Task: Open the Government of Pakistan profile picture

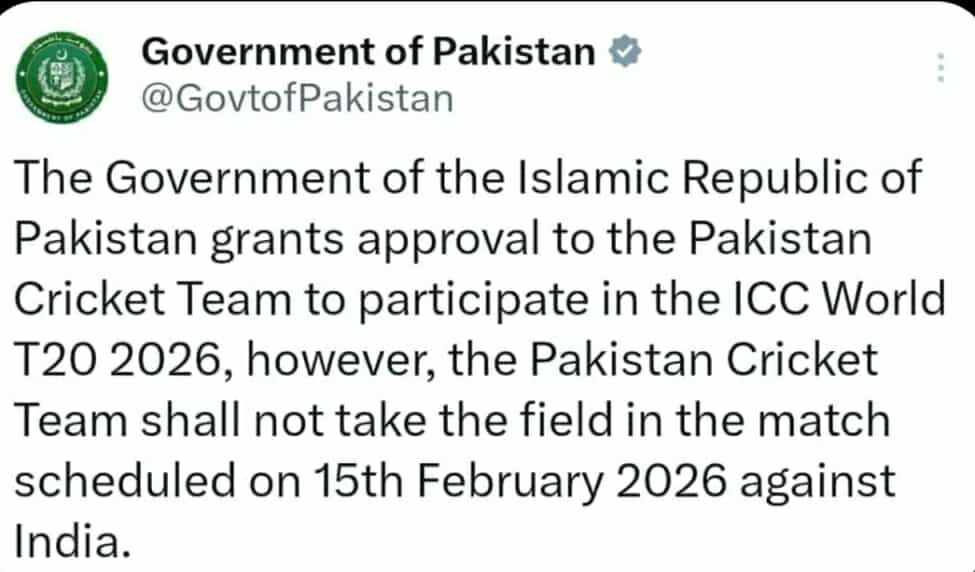Action: point(63,75)
